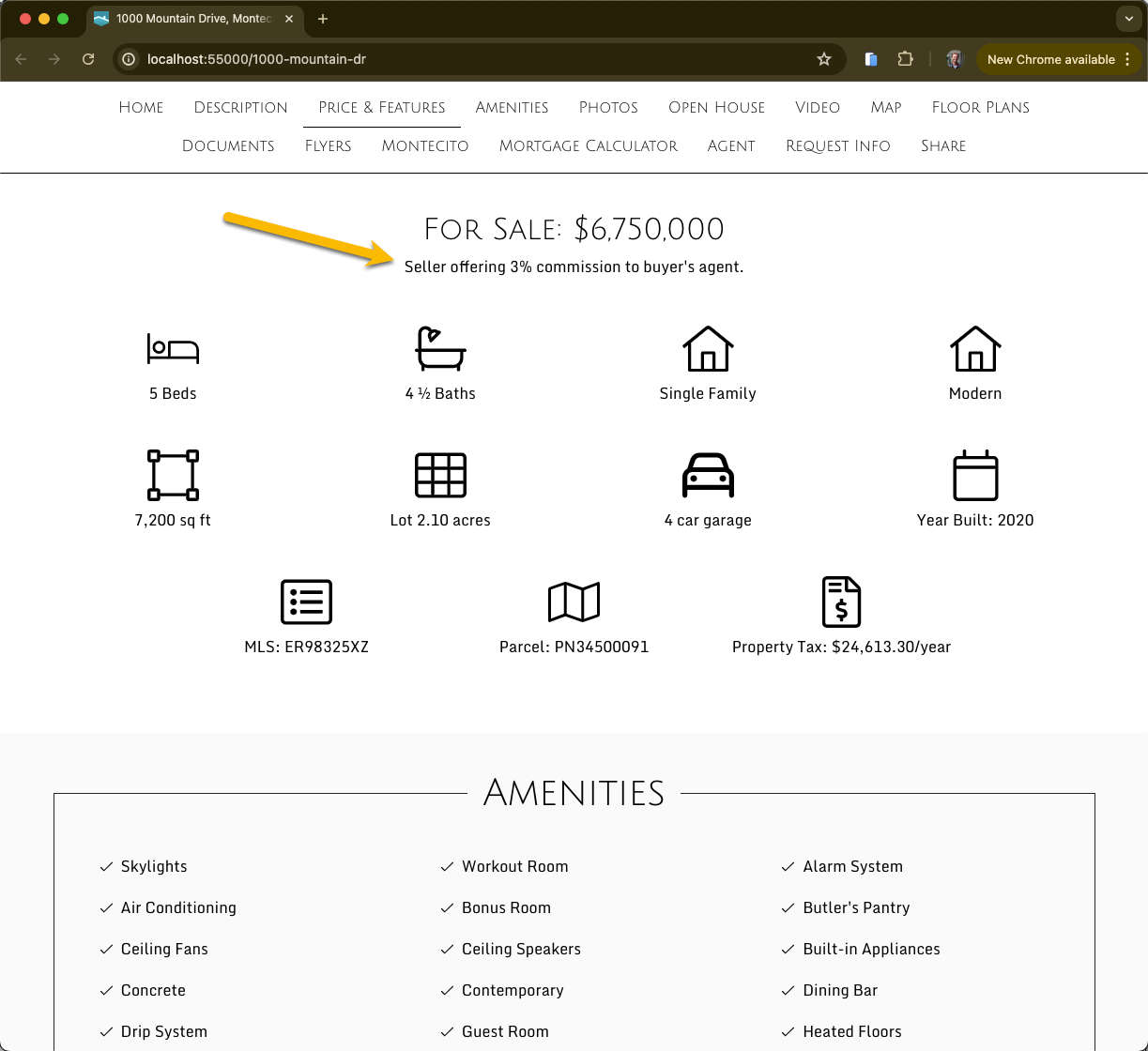Image resolution: width=1148 pixels, height=1051 pixels.
Task: Click the Guest Room amenity
Action: [505, 1031]
